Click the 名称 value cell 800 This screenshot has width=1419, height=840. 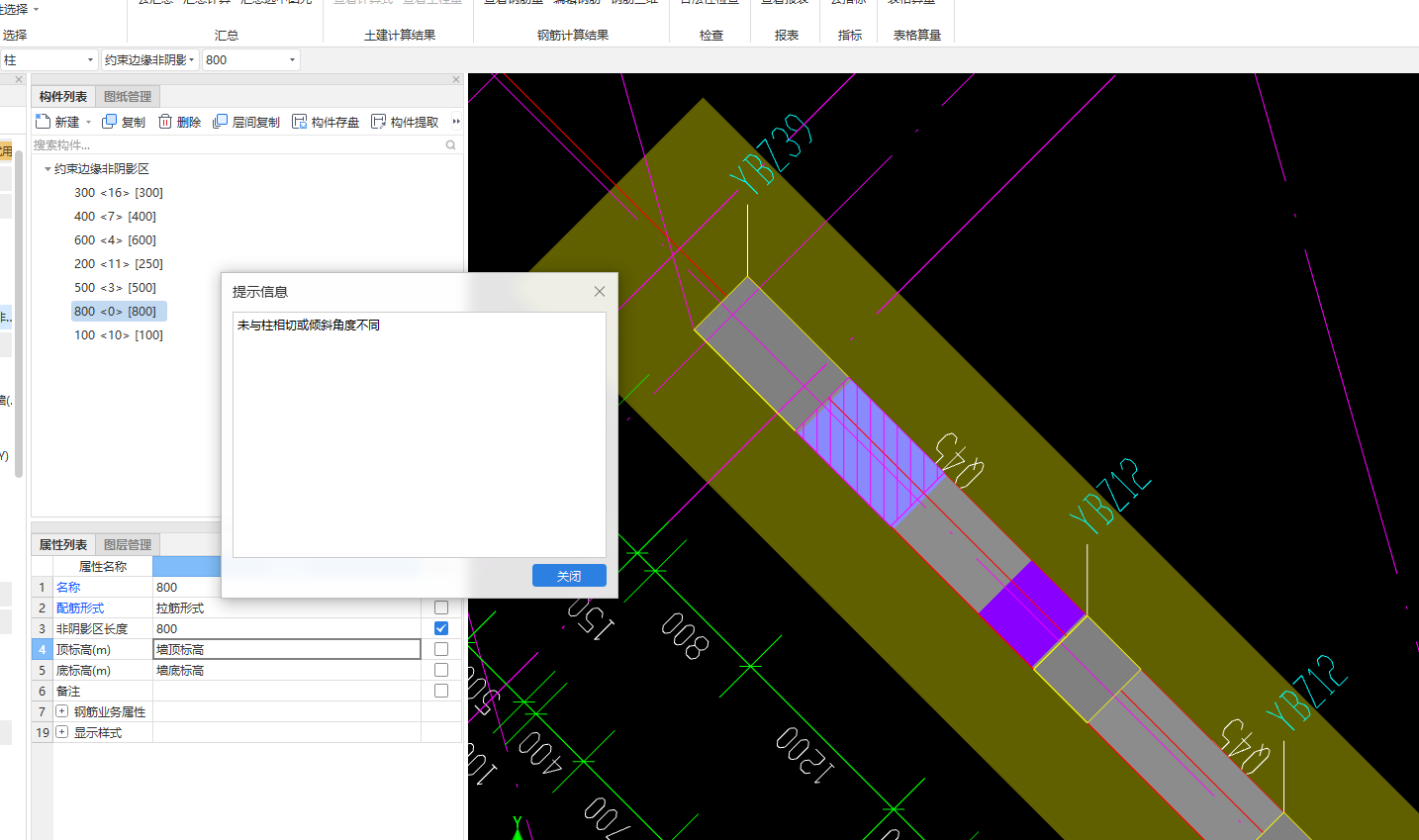pos(287,587)
